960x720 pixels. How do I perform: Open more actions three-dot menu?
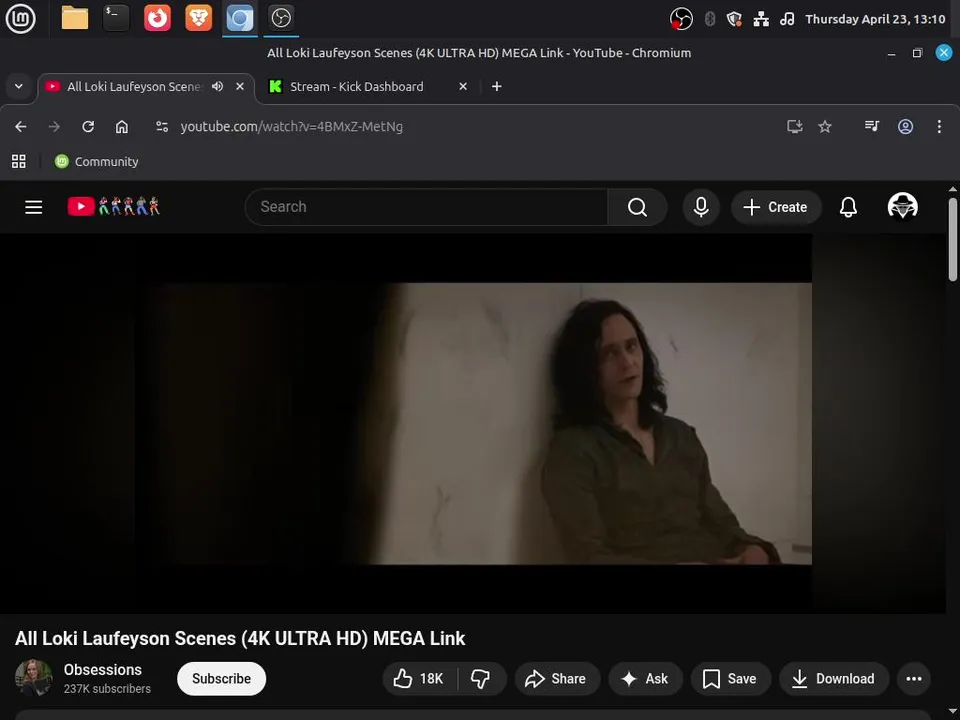click(914, 678)
